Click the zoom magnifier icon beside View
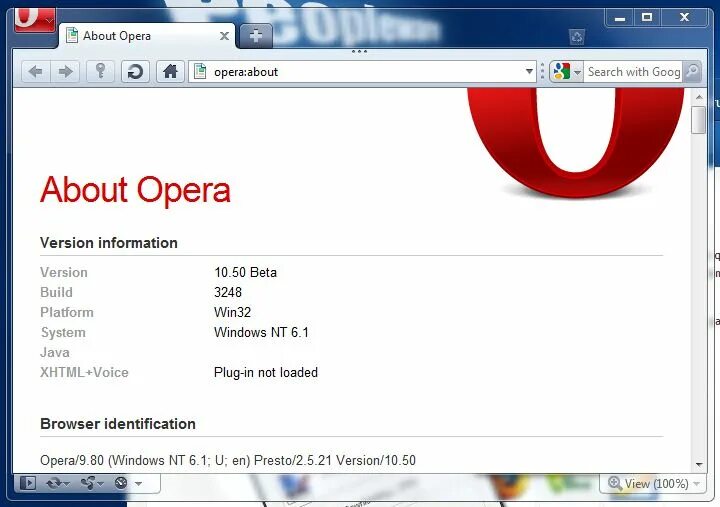 tap(615, 483)
